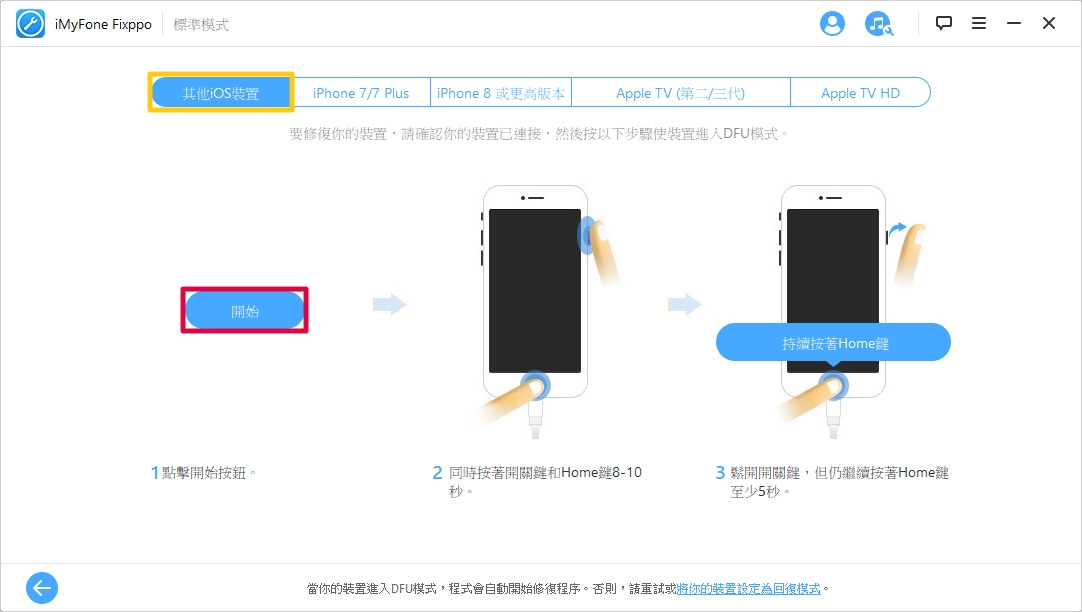The image size is (1082, 612).
Task: Open the user account profile icon
Action: (832, 23)
